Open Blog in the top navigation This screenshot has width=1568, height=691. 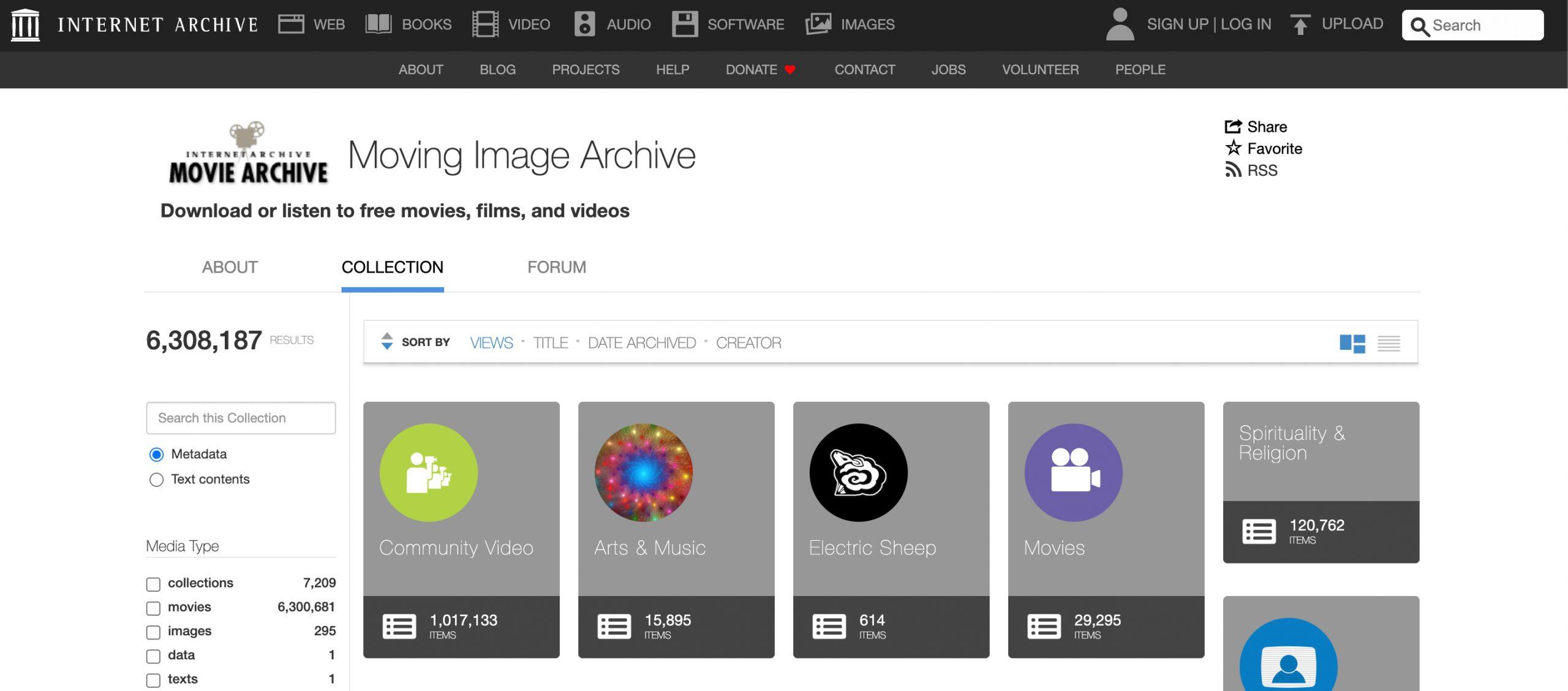(497, 69)
